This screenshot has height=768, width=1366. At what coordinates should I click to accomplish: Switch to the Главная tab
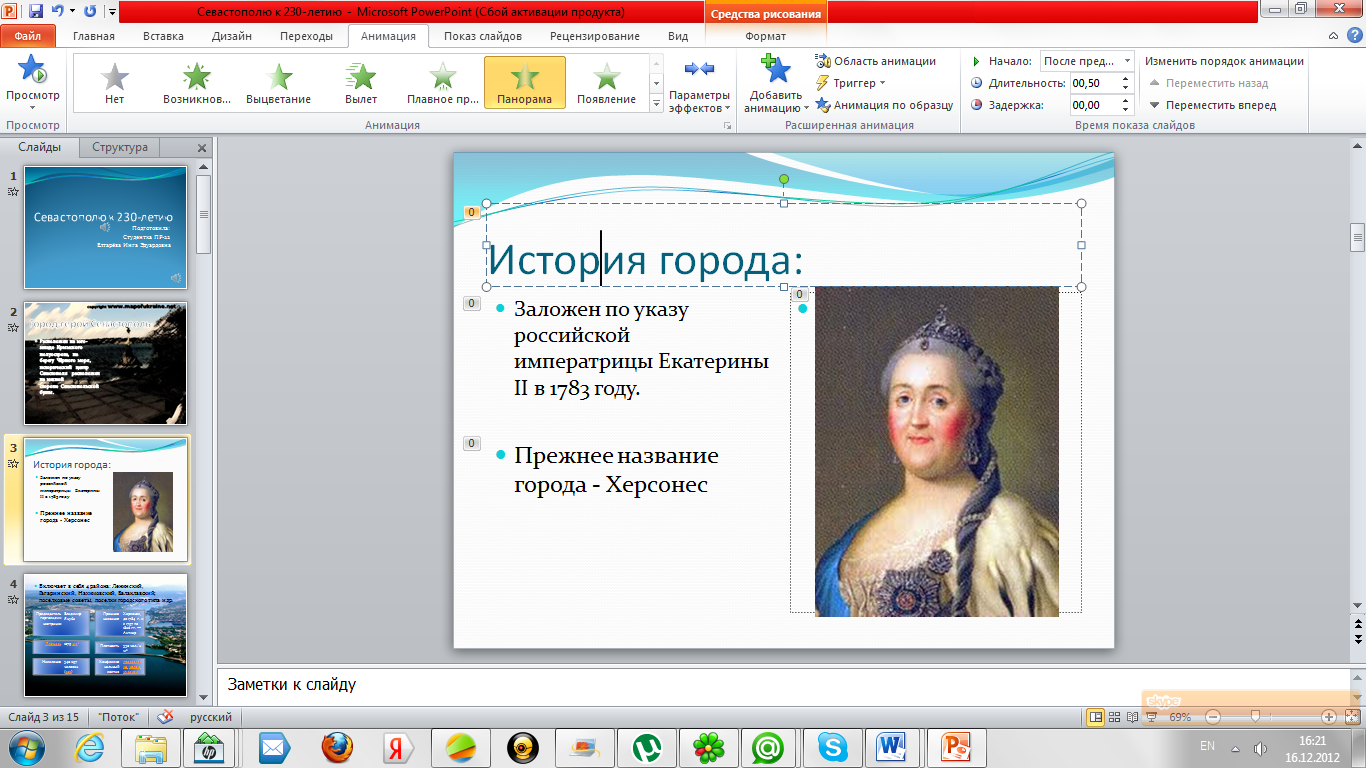[94, 36]
